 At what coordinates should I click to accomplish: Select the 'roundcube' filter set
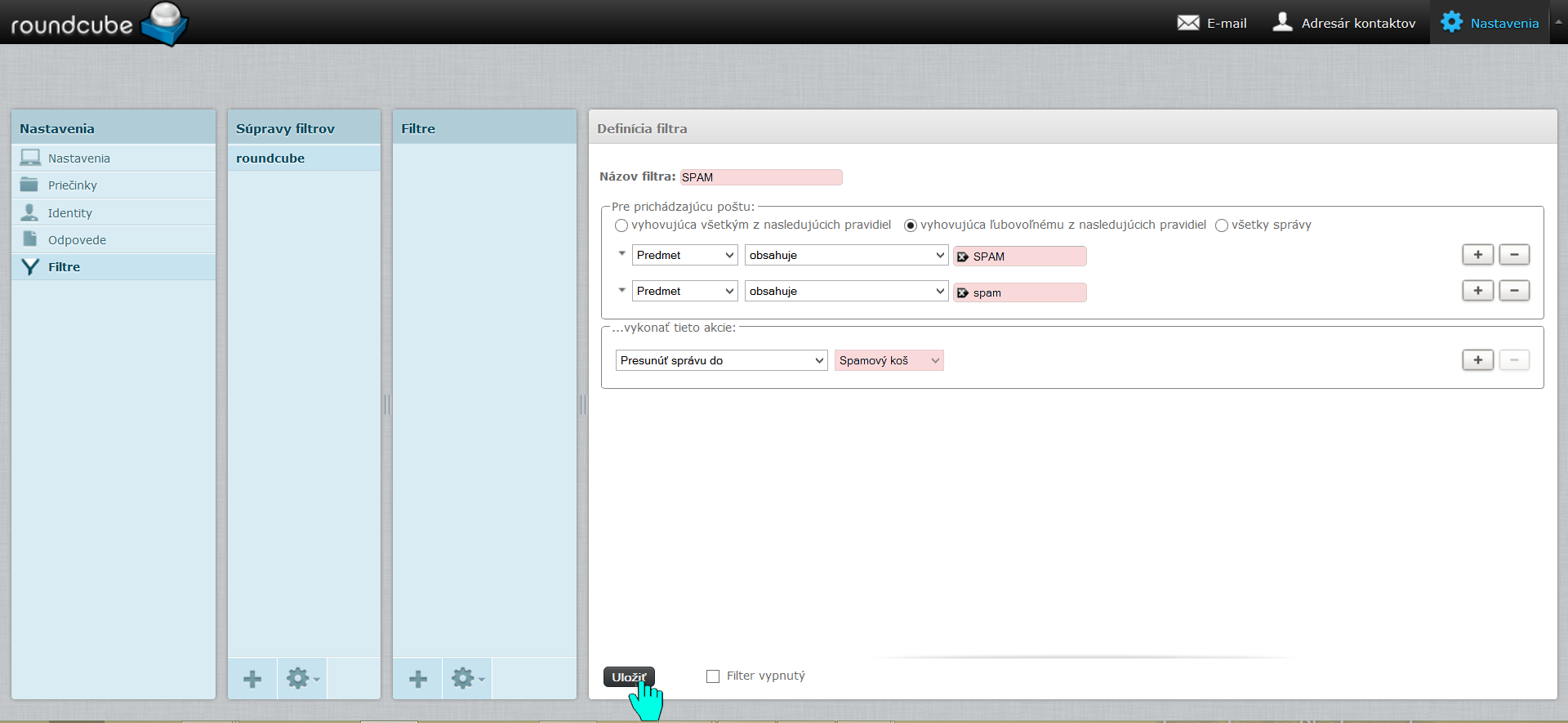click(270, 158)
